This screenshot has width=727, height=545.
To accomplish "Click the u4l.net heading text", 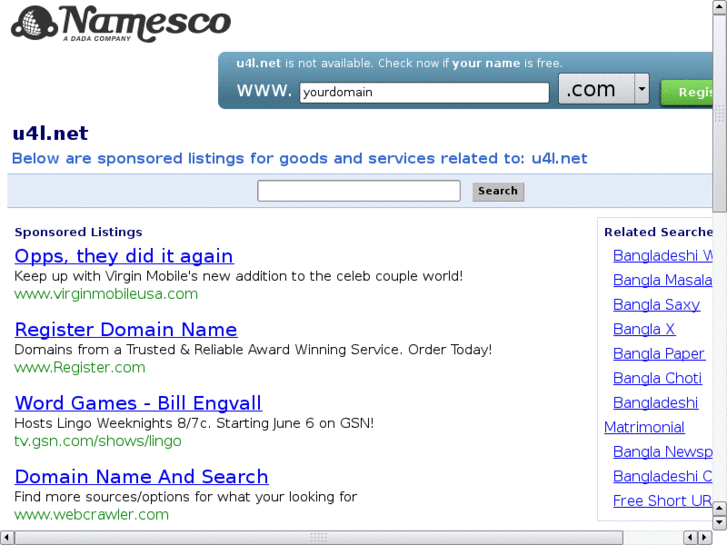I will 50,134.
